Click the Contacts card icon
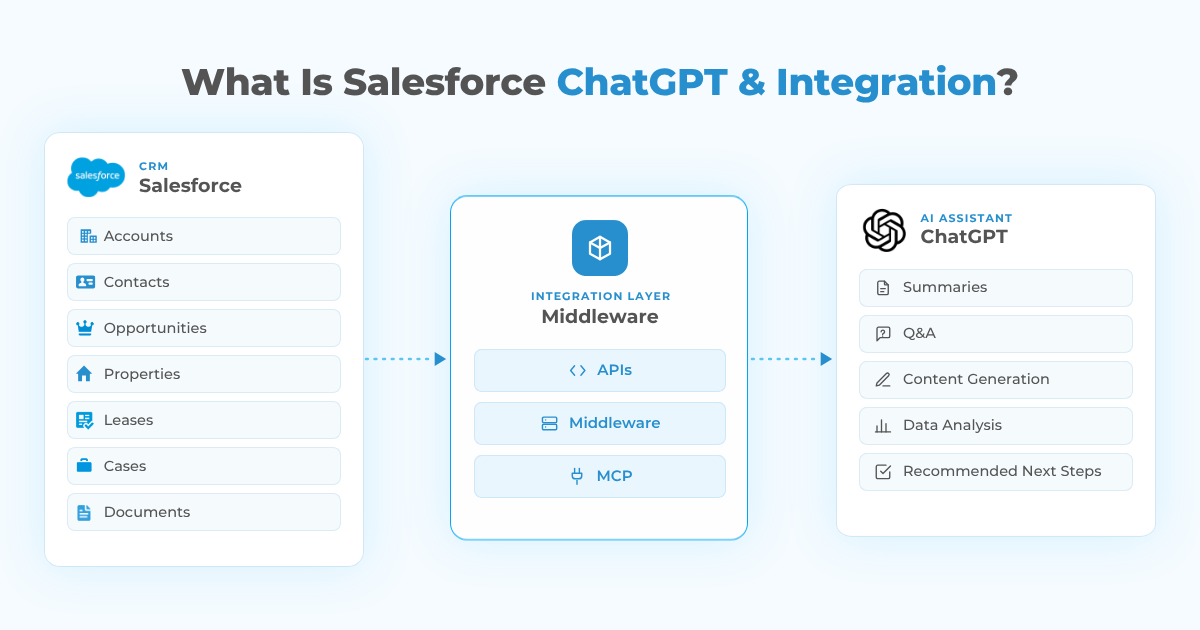The image size is (1200, 630). tap(85, 282)
